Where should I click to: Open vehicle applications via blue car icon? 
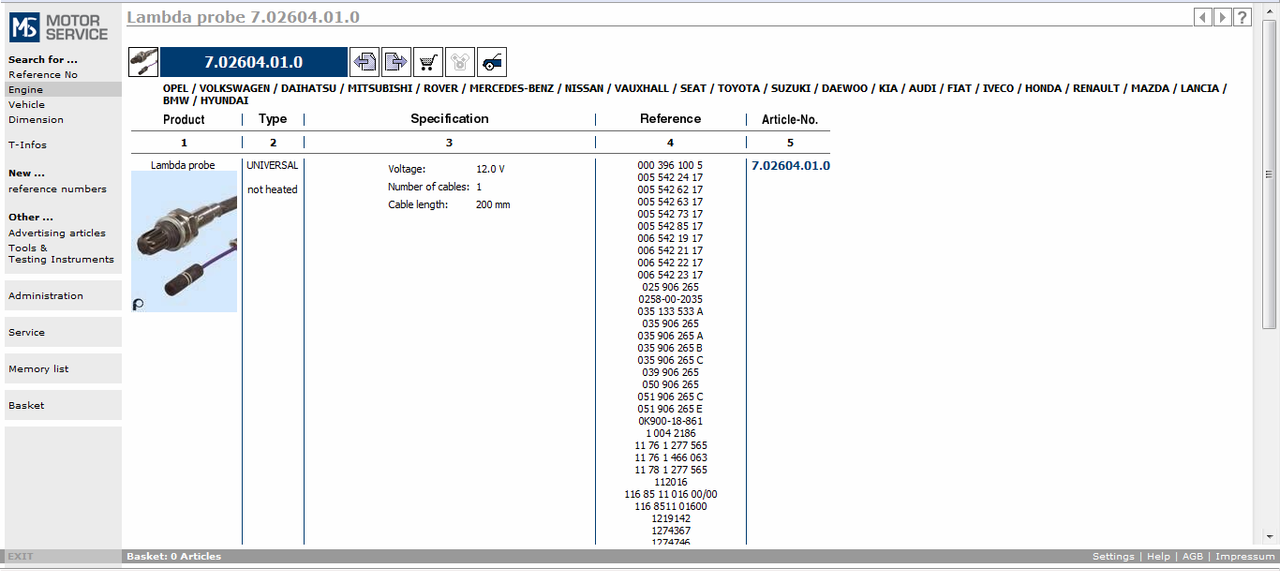click(x=492, y=62)
